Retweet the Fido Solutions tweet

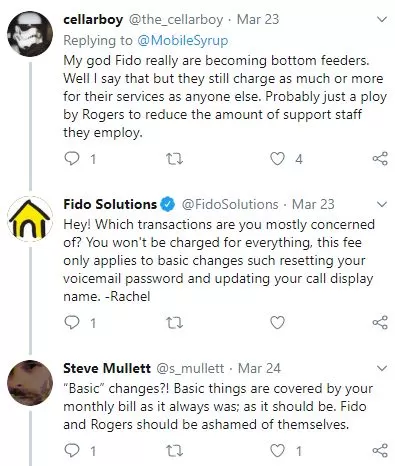tap(174, 323)
